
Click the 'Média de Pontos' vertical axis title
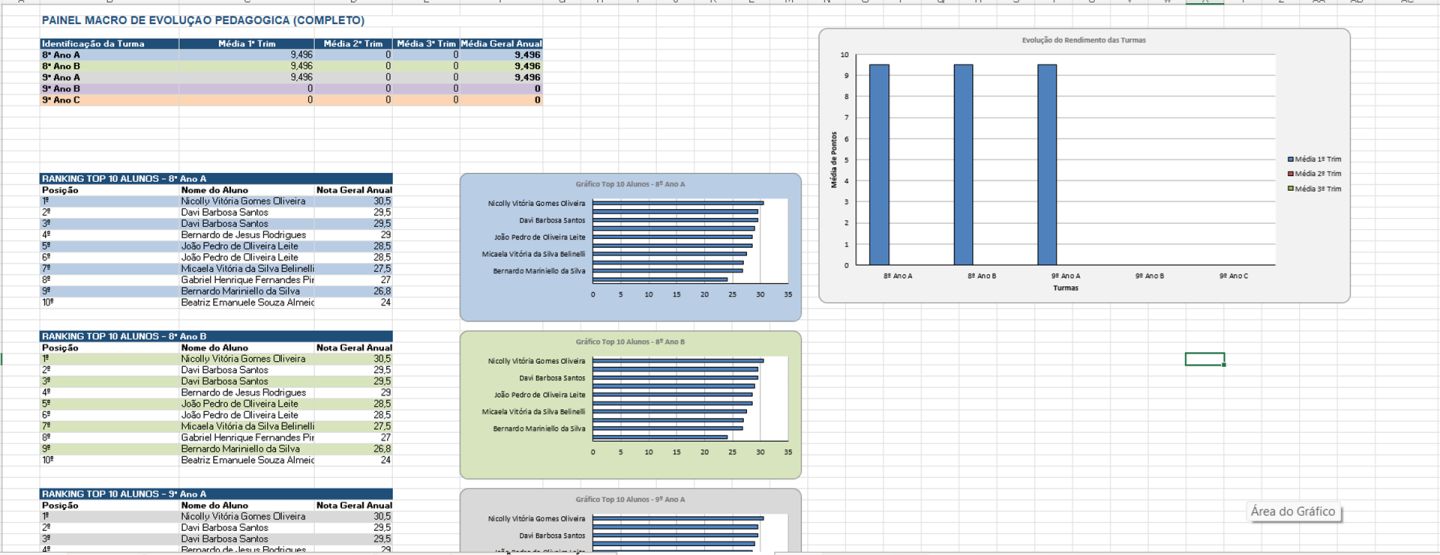(x=835, y=160)
